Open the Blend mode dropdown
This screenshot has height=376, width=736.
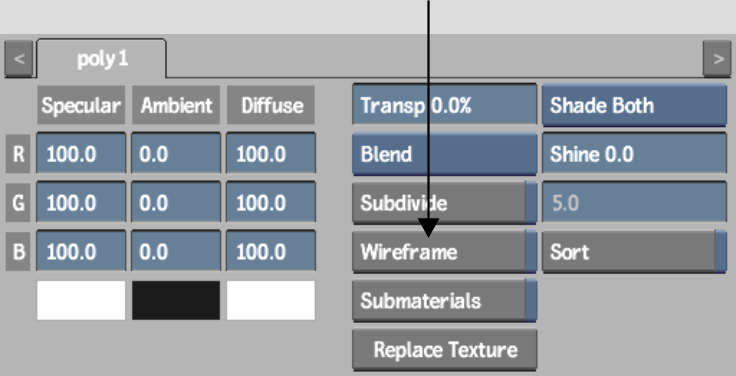[x=444, y=154]
